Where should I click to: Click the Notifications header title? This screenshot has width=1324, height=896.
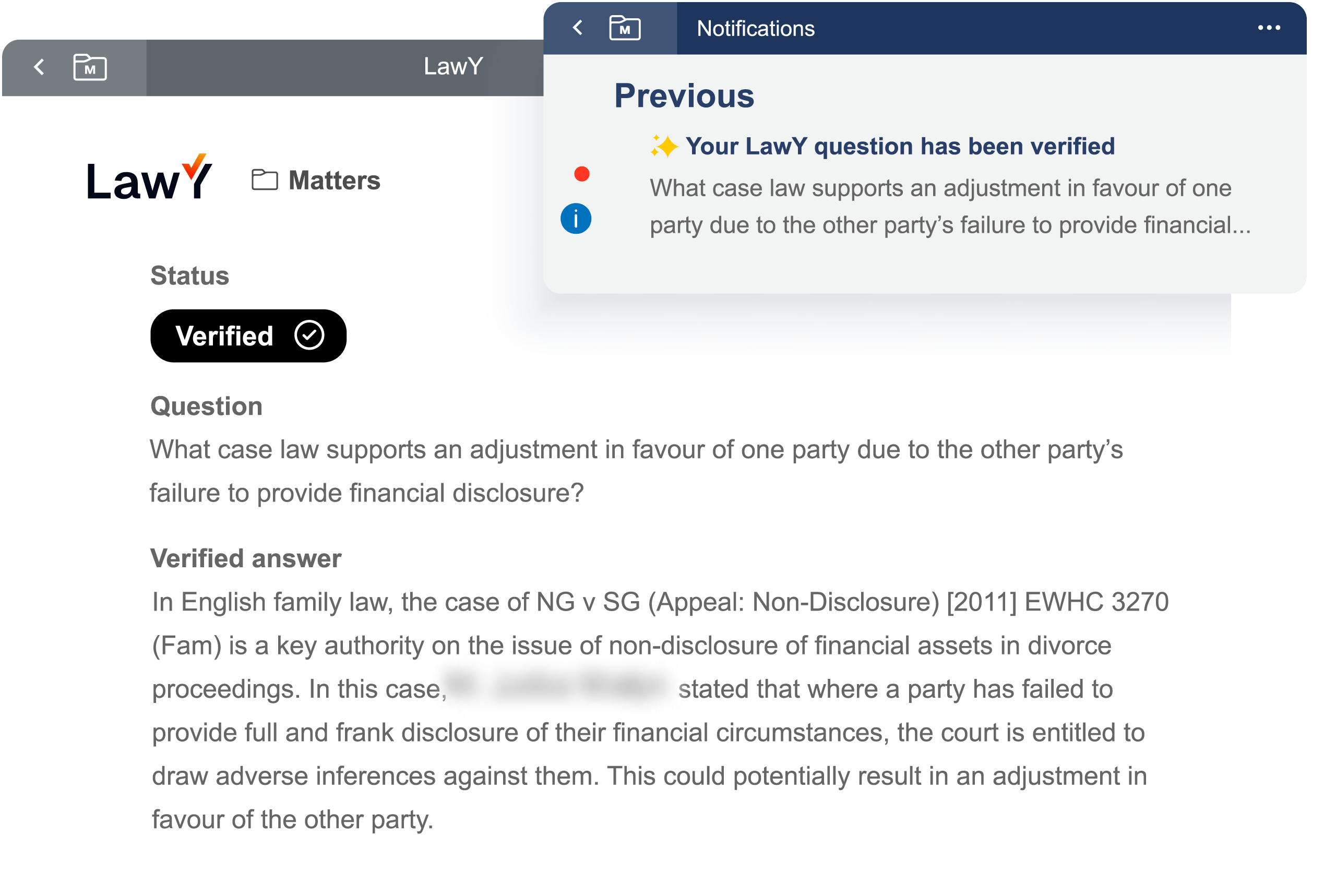point(756,29)
